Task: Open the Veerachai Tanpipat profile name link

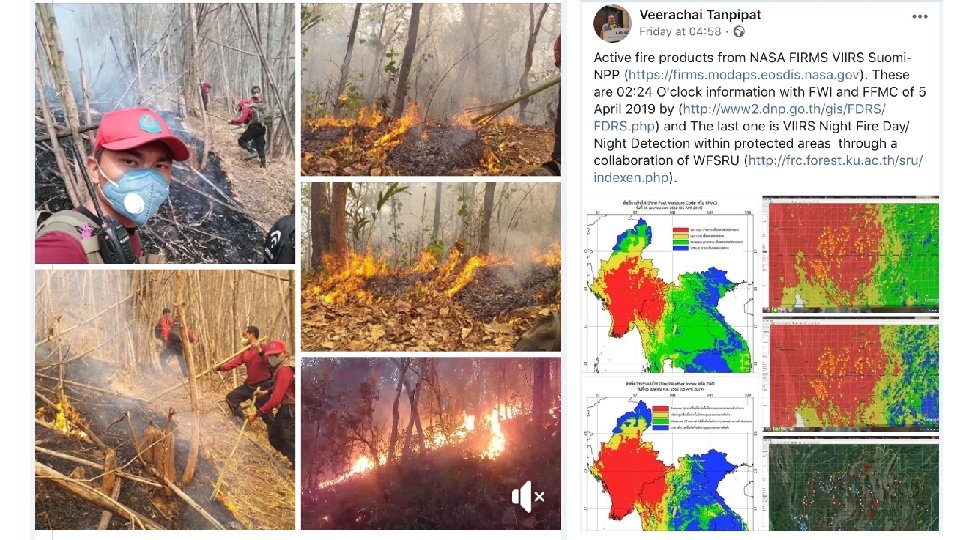Action: 700,15
